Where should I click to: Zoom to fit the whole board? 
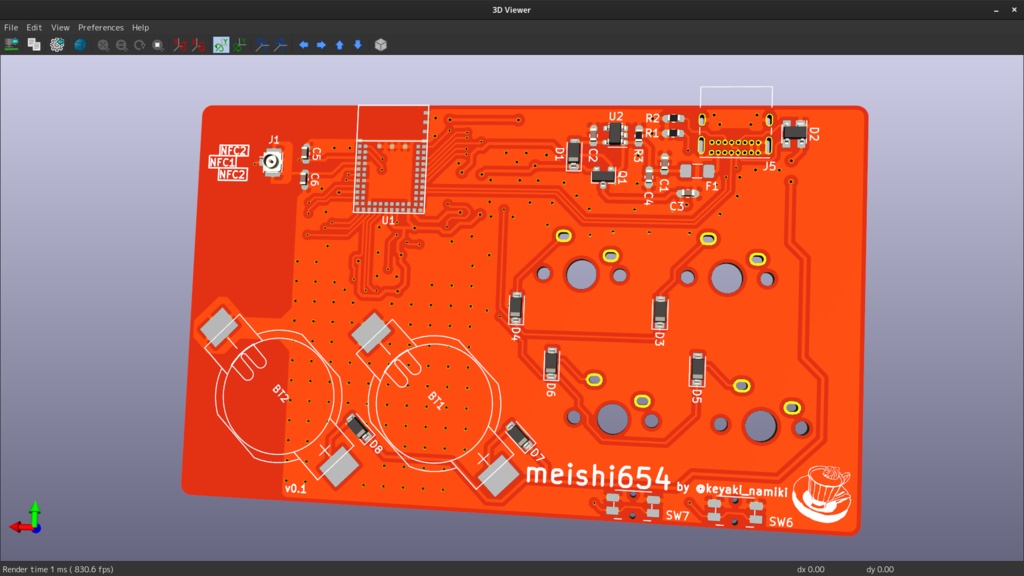[158, 43]
